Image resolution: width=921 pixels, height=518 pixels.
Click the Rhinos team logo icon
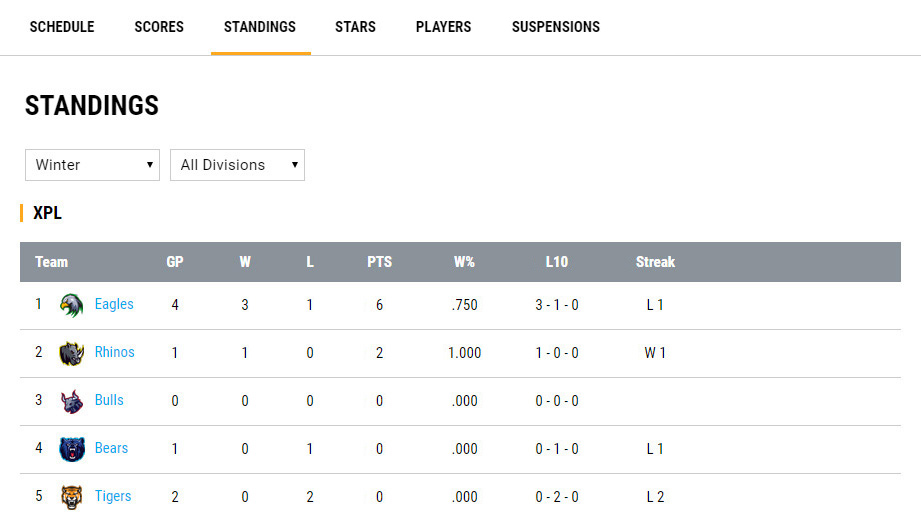click(x=71, y=353)
